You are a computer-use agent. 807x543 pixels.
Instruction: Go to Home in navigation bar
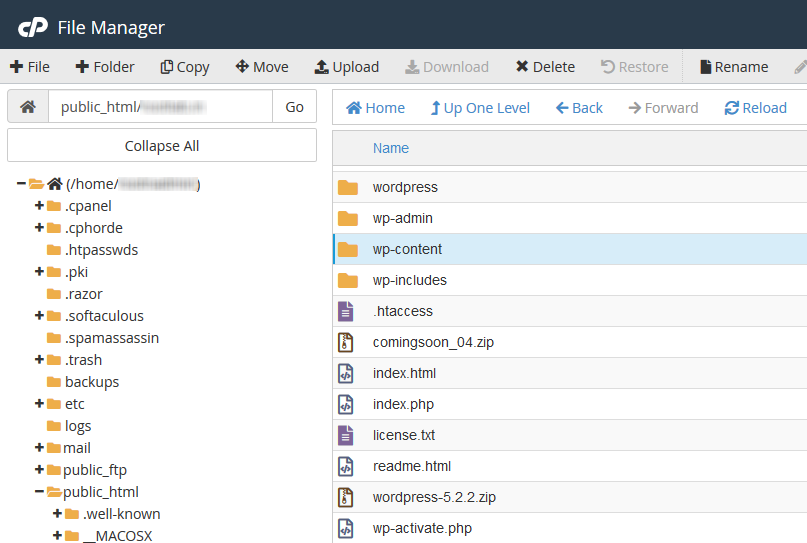point(375,108)
